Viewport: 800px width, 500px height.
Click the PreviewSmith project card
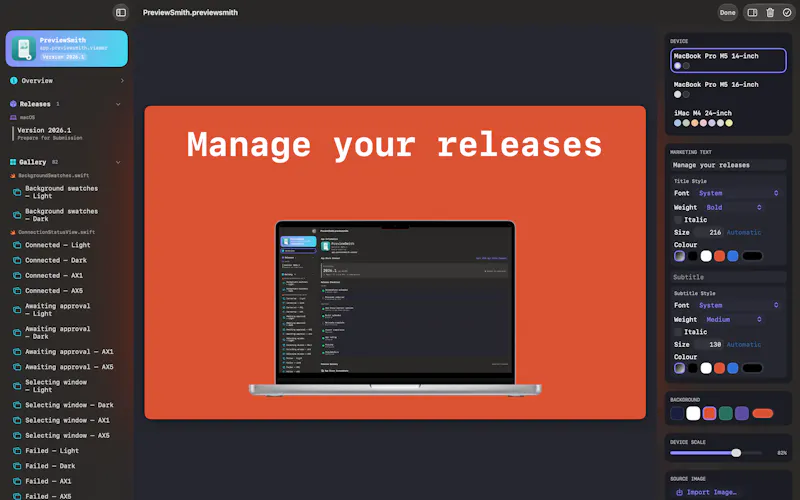pos(66,48)
